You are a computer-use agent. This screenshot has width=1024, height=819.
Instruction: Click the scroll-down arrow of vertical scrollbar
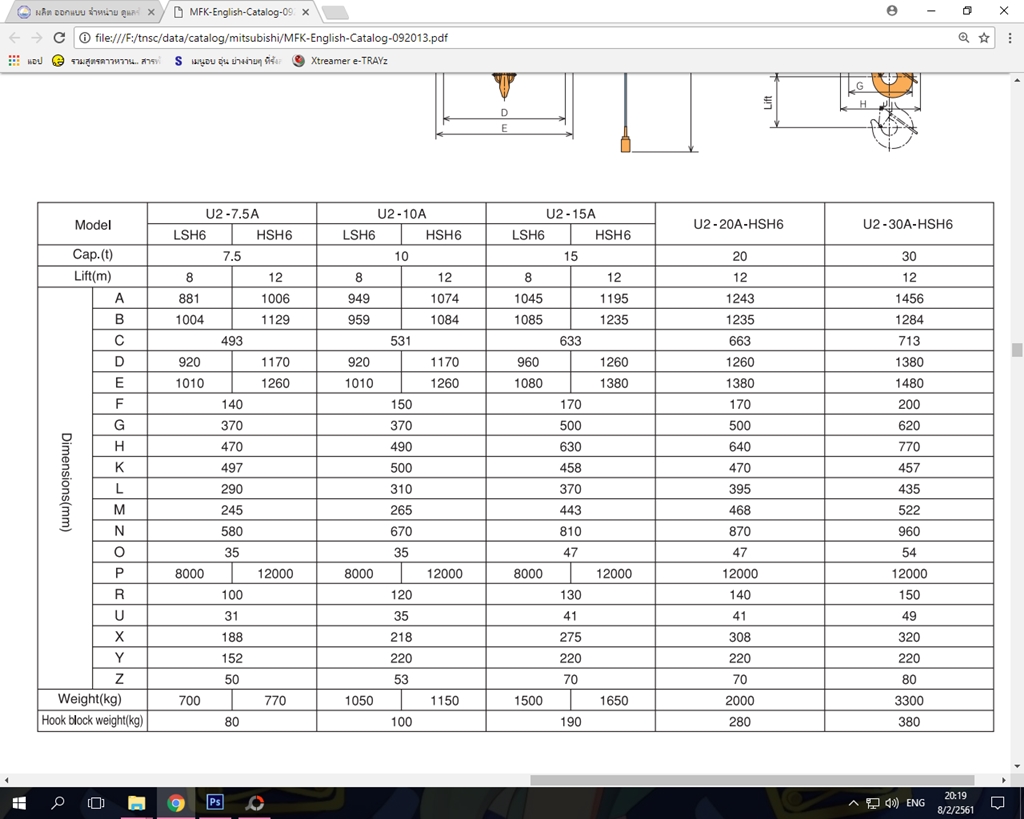pos(1017,767)
